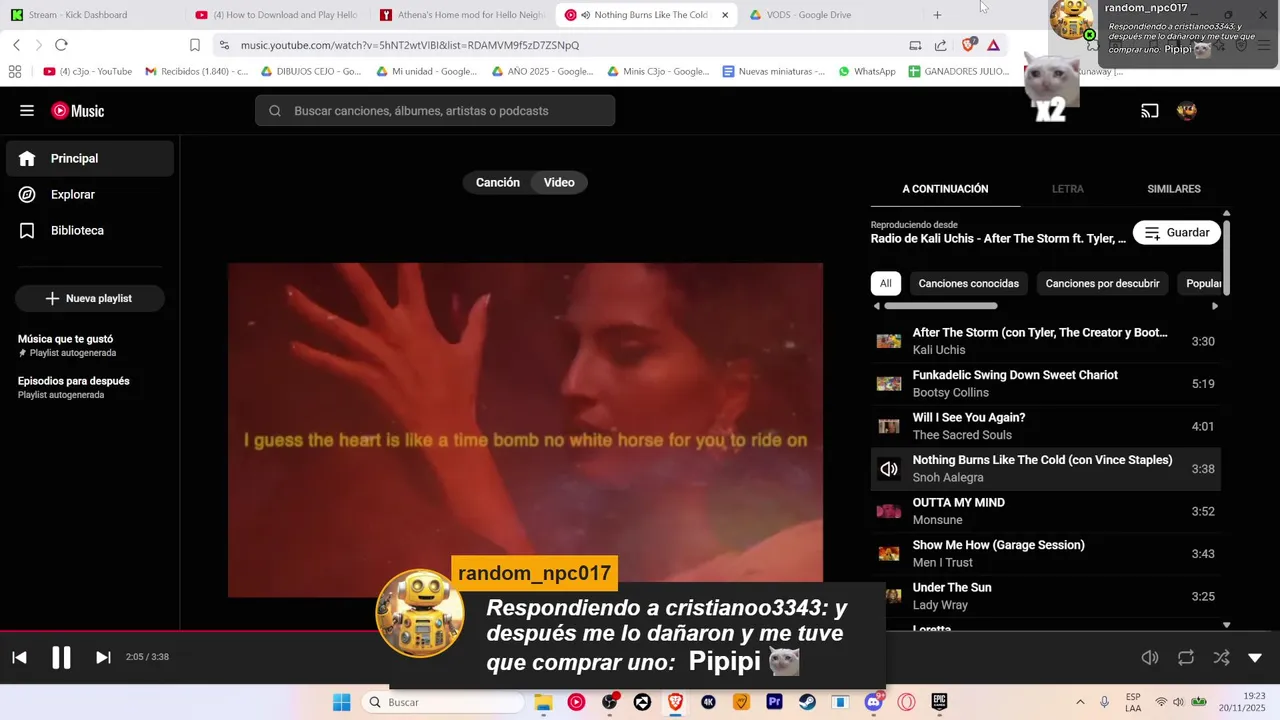This screenshot has height=720, width=1280.
Task: Open Biblioteca in the sidebar
Action: [90, 231]
